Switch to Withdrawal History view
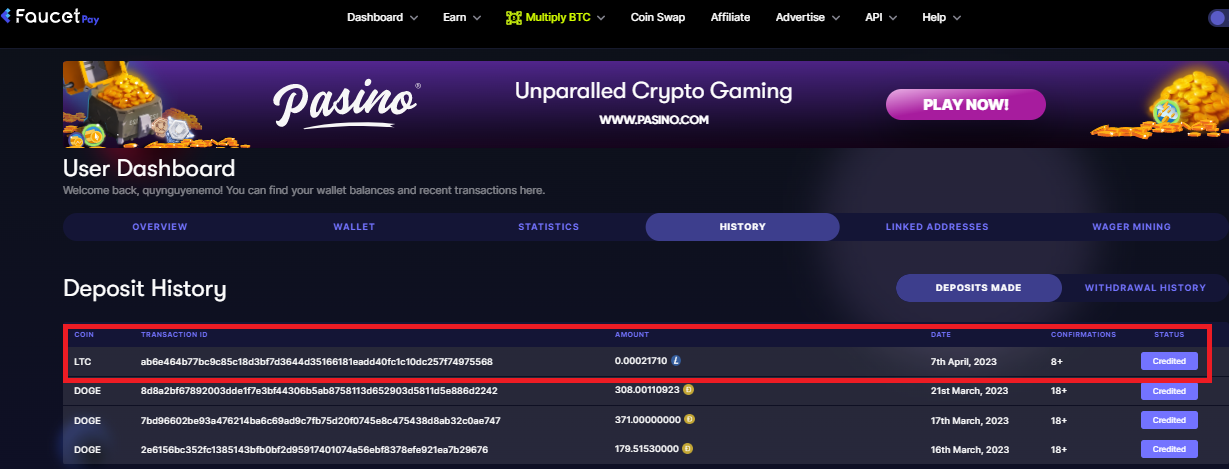1229x469 pixels. click(x=1145, y=288)
